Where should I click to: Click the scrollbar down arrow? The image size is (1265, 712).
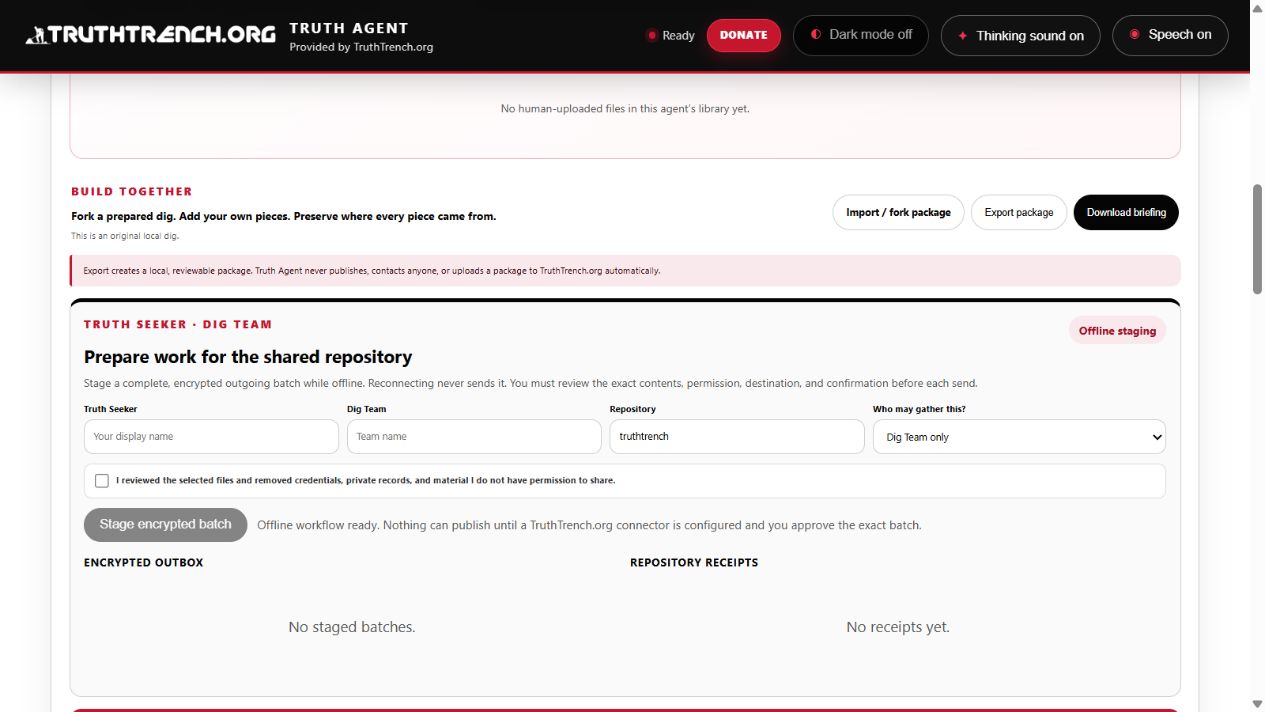pyautogui.click(x=1257, y=704)
